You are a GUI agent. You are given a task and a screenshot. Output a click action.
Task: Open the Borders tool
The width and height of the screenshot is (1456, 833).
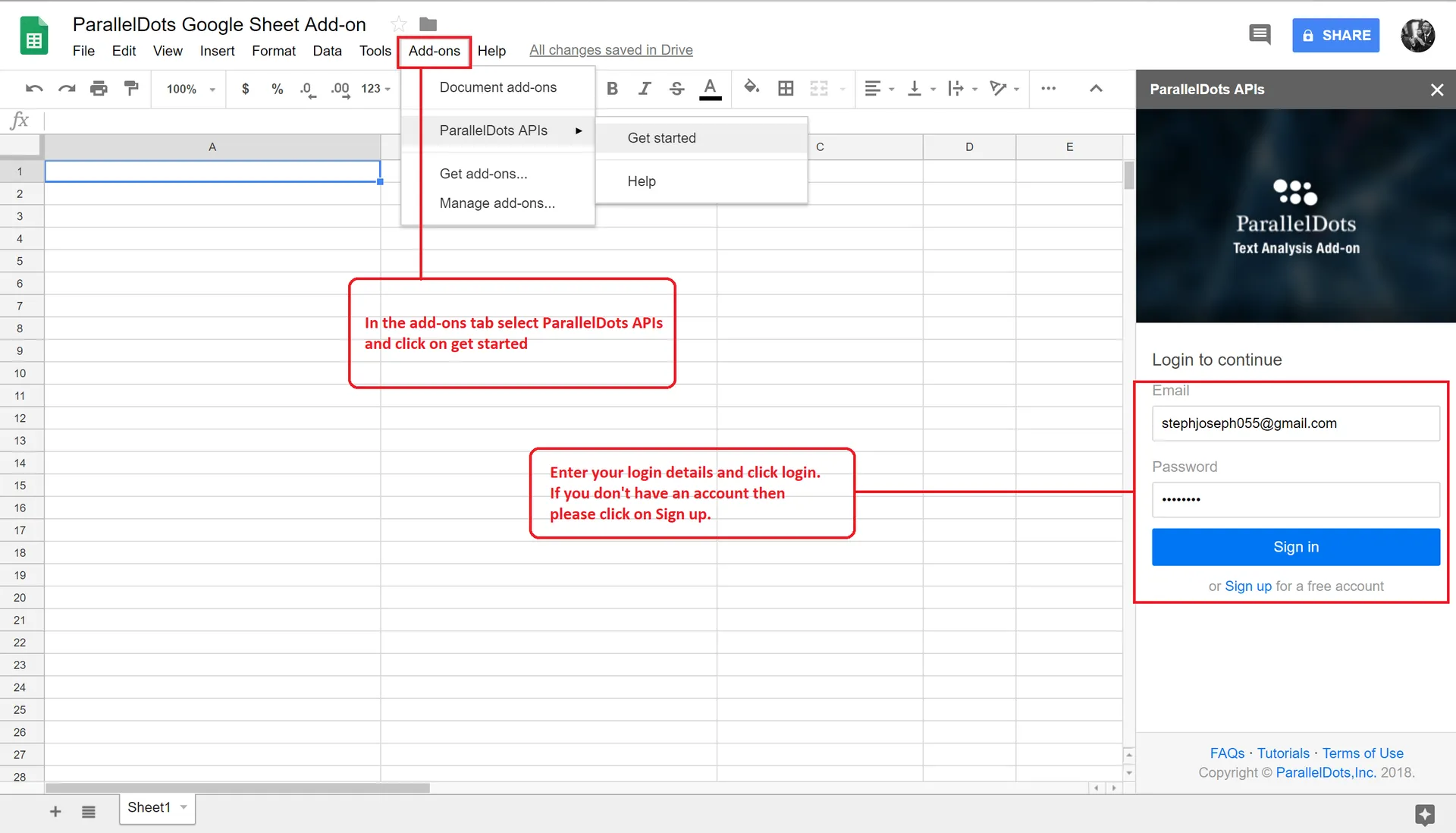click(786, 89)
